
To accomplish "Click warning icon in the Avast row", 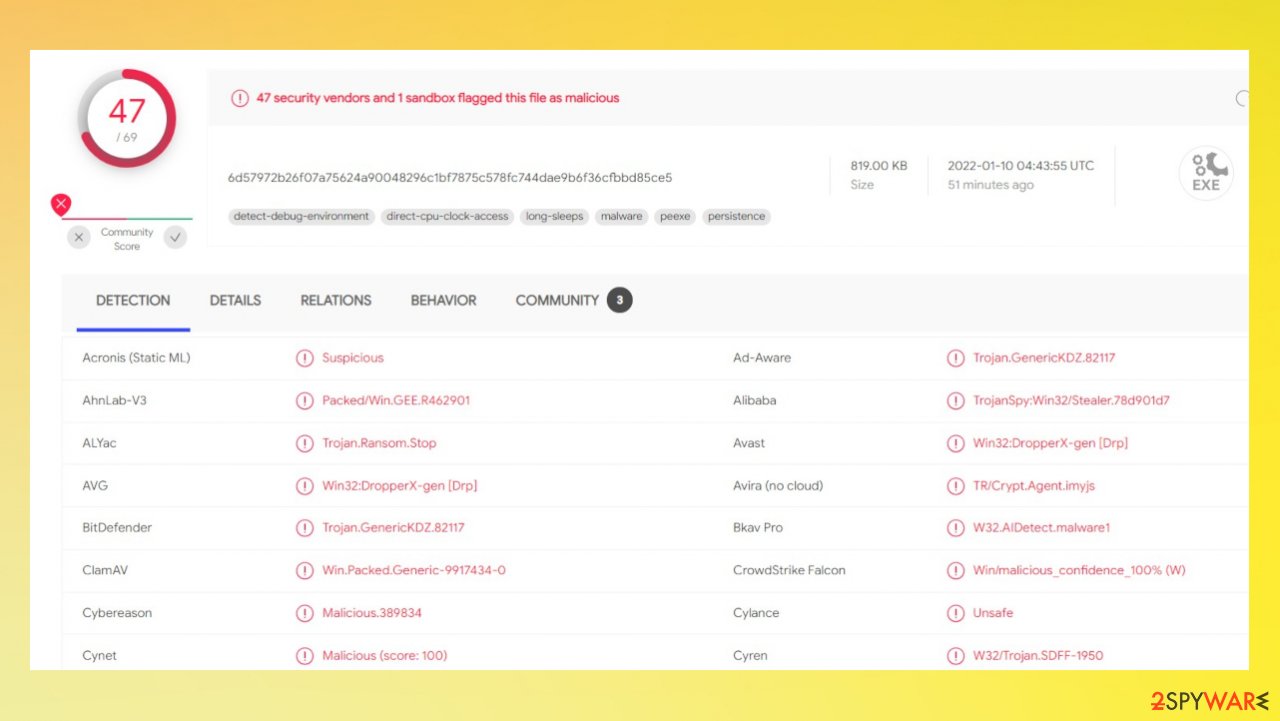I will [956, 443].
